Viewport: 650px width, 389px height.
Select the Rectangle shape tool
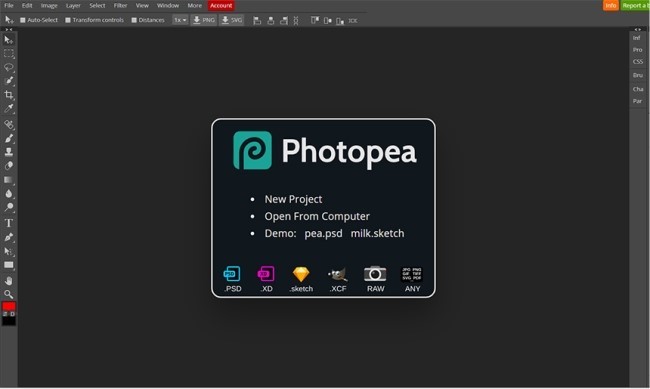click(x=8, y=265)
